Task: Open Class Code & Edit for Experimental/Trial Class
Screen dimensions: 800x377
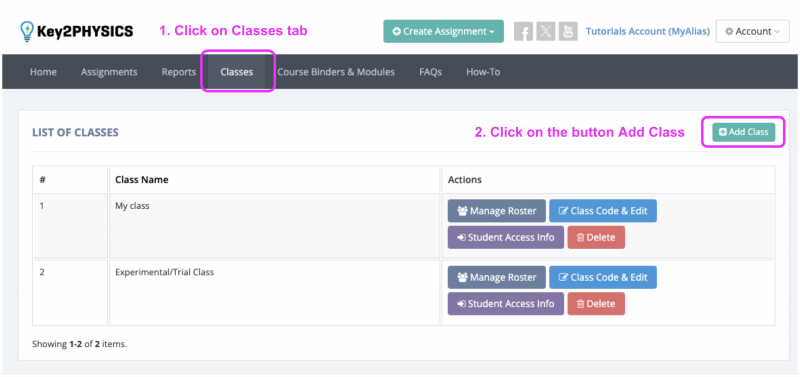Action: pyautogui.click(x=603, y=278)
